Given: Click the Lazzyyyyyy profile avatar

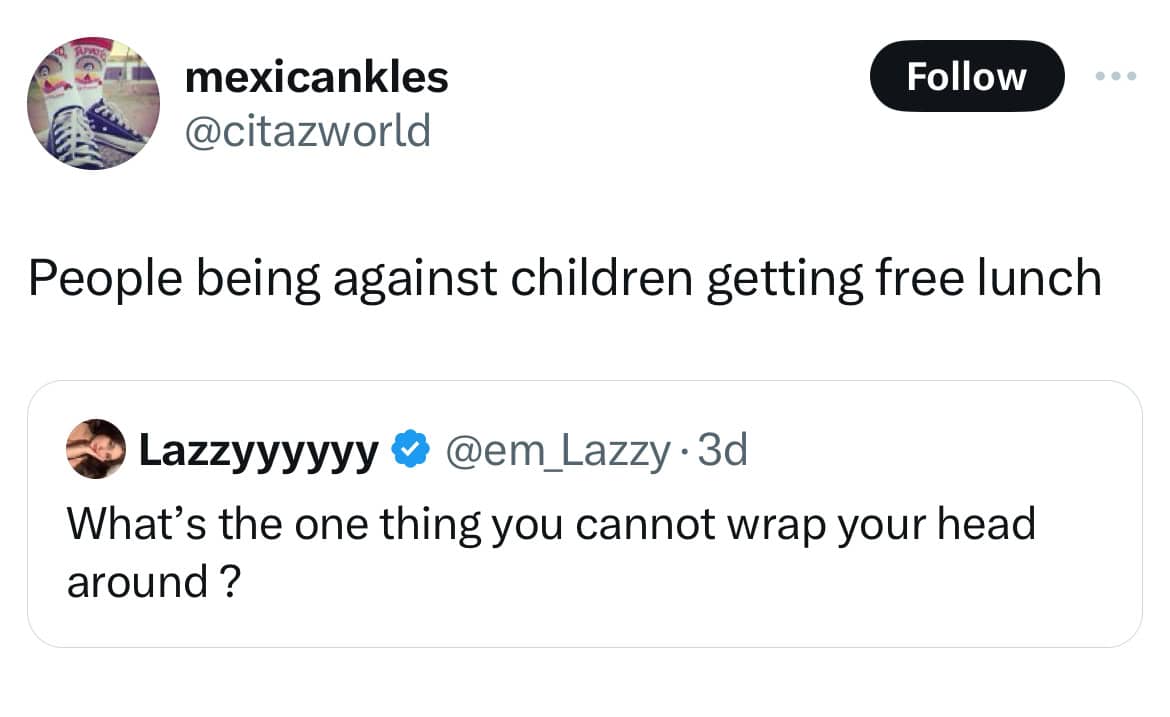Looking at the screenshot, I should tap(96, 450).
